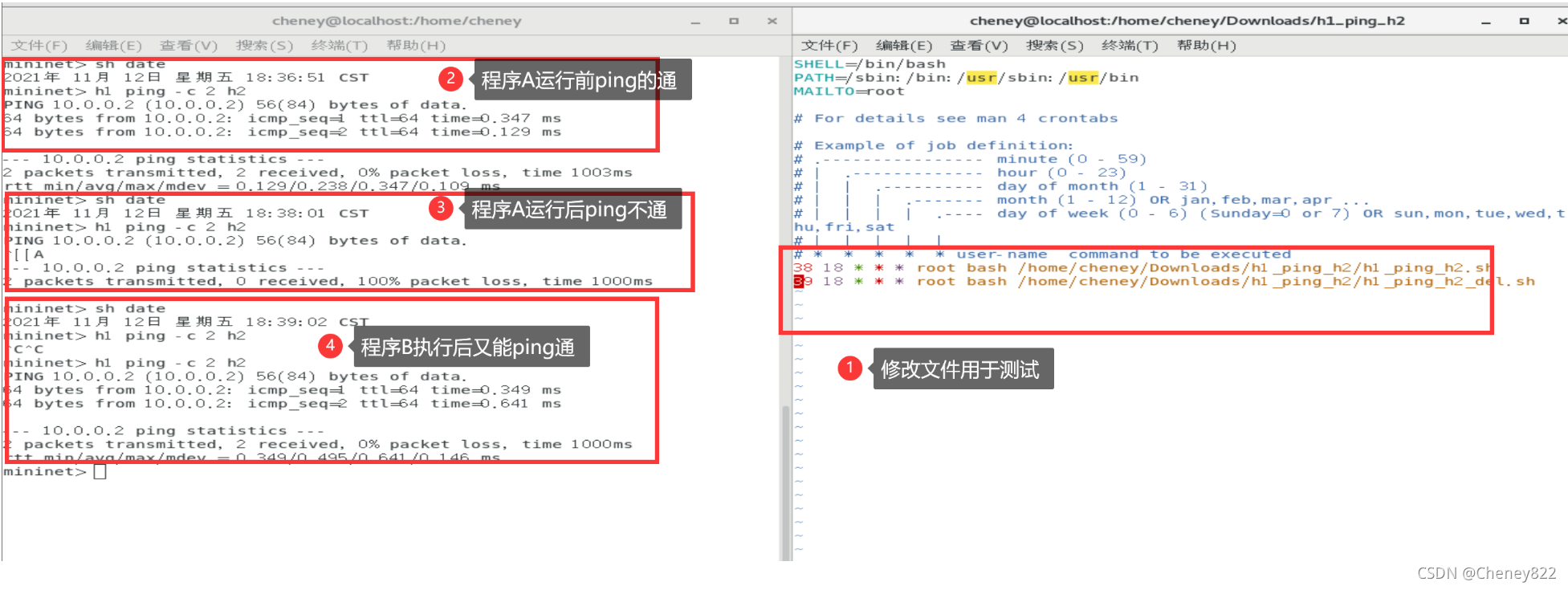
Task: Click the date line 18:39:02 CST
Action: coord(186,322)
